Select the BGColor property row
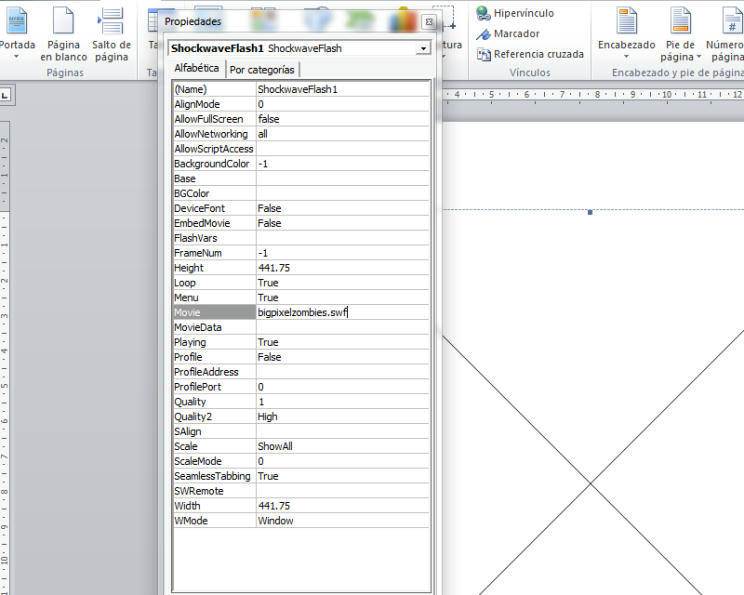Screen dimensions: 744x595 (301, 194)
